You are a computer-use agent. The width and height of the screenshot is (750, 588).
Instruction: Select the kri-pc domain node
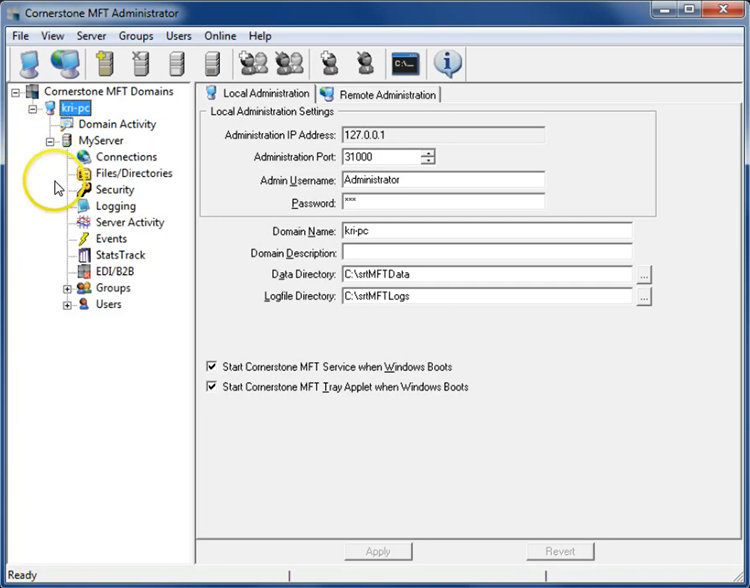pyautogui.click(x=75, y=108)
